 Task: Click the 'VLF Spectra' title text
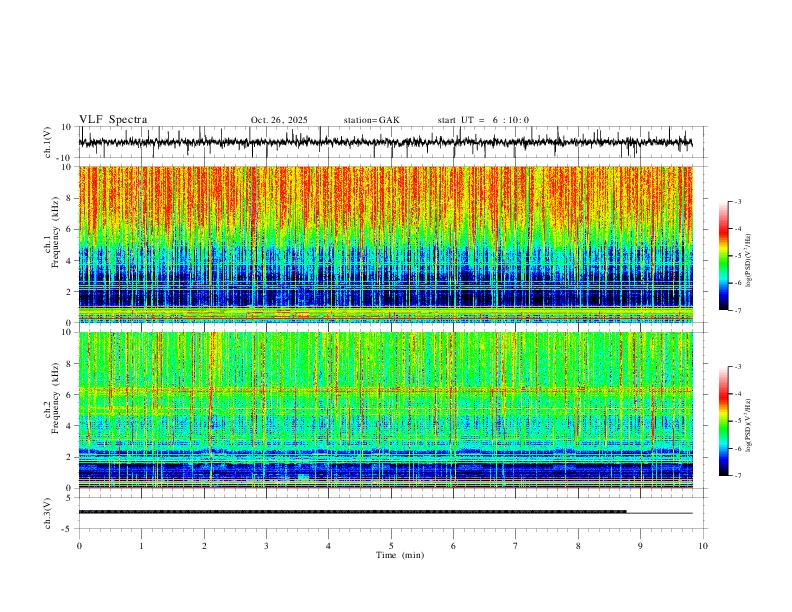(x=113, y=120)
